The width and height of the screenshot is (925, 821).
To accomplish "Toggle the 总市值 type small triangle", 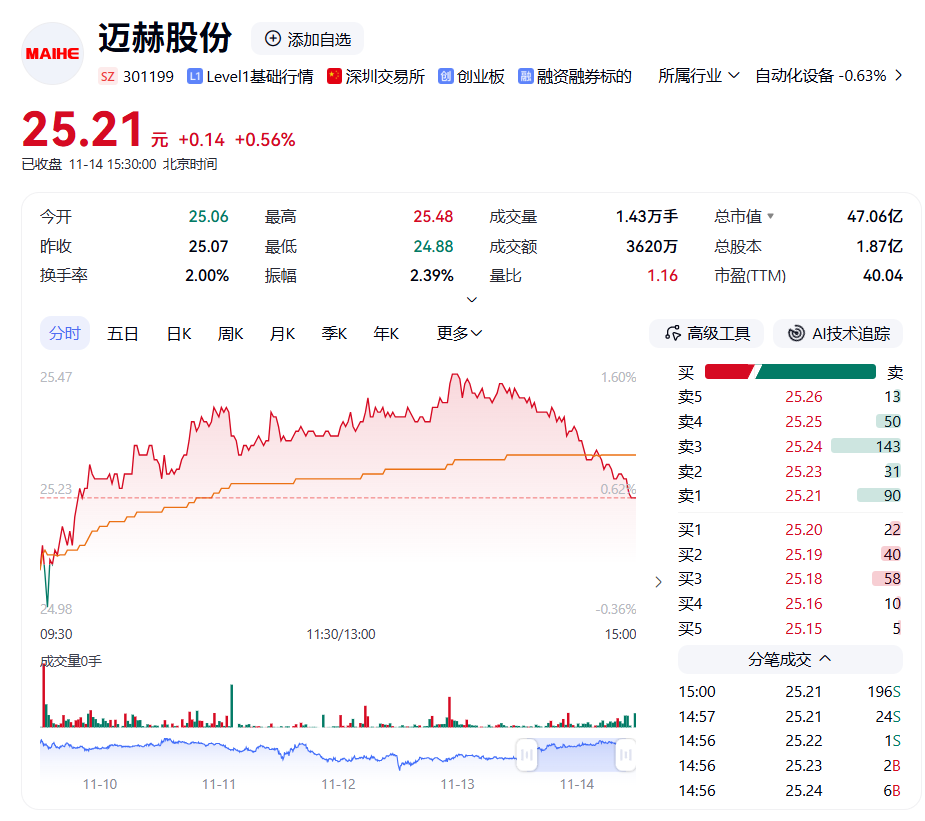I will coord(770,217).
